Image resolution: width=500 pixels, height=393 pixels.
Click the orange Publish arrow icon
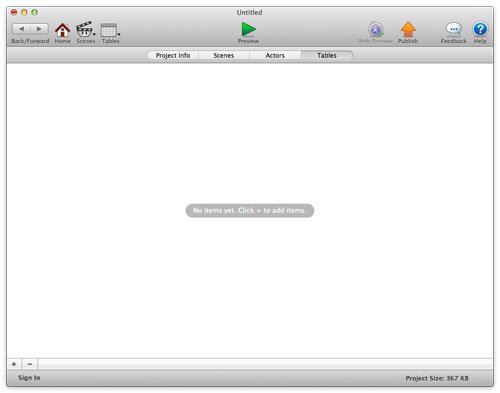408,29
